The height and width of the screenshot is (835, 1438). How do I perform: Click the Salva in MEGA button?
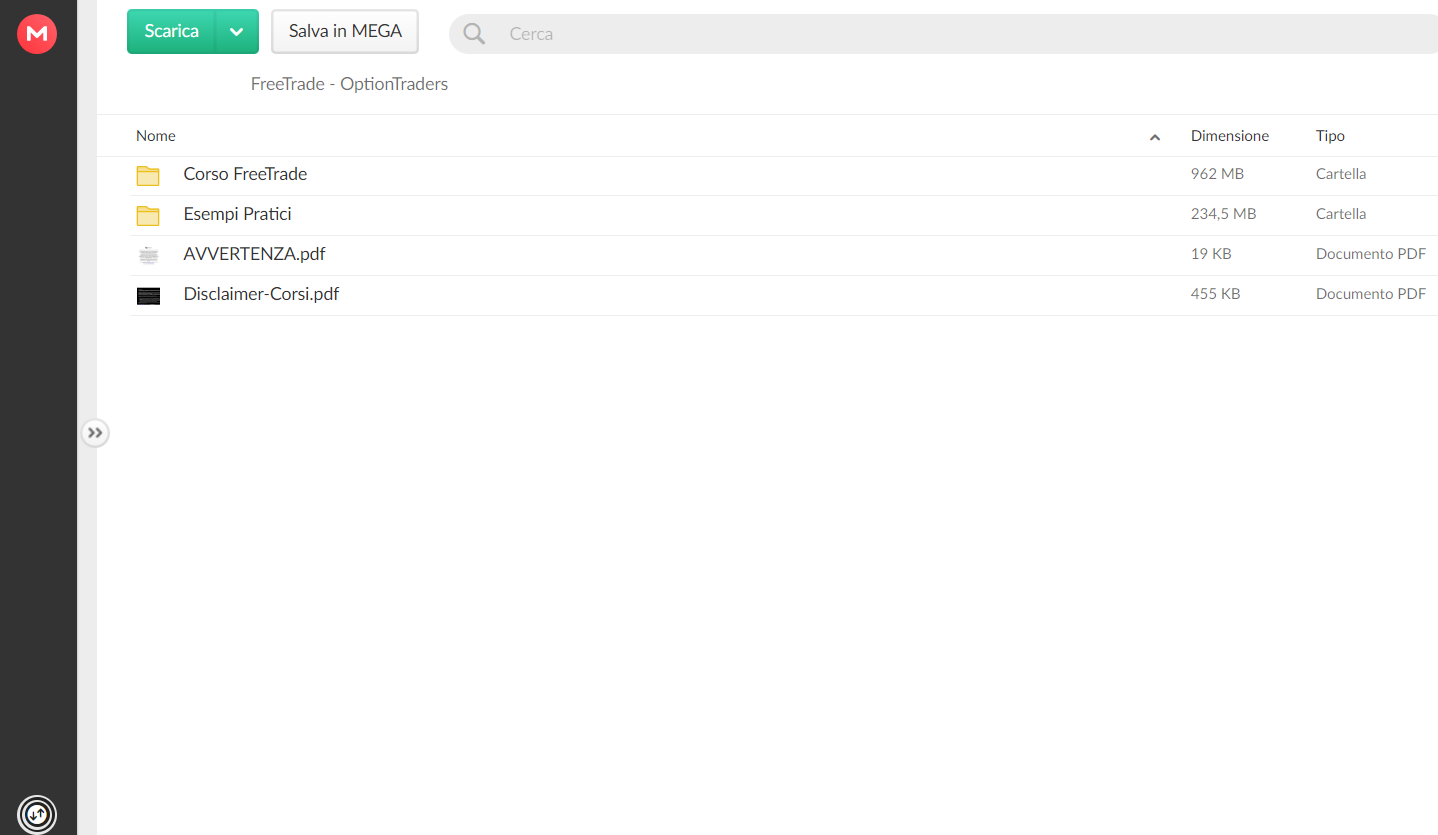click(345, 31)
